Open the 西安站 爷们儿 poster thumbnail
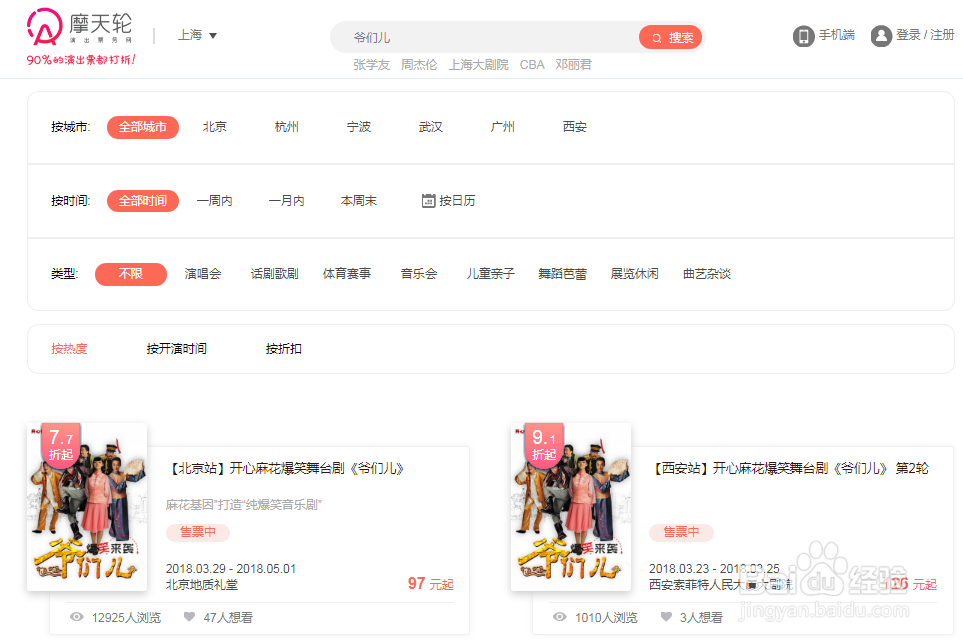 [x=571, y=507]
